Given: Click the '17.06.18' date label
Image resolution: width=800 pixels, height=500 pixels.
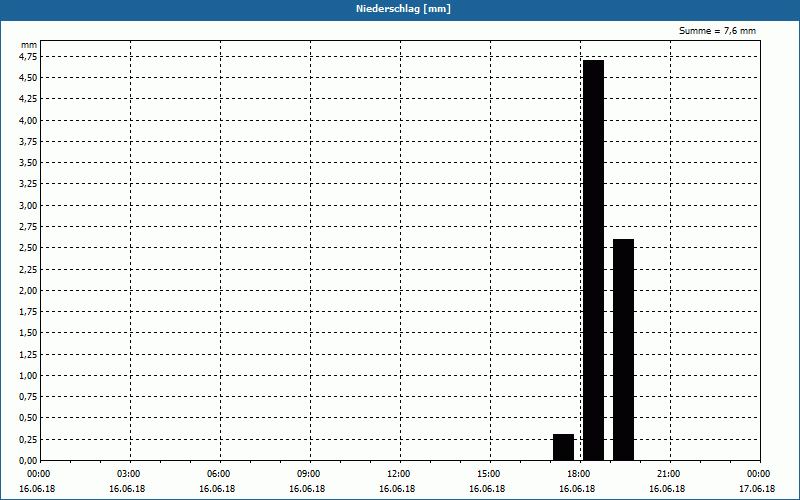Looking at the screenshot, I should (x=757, y=489).
